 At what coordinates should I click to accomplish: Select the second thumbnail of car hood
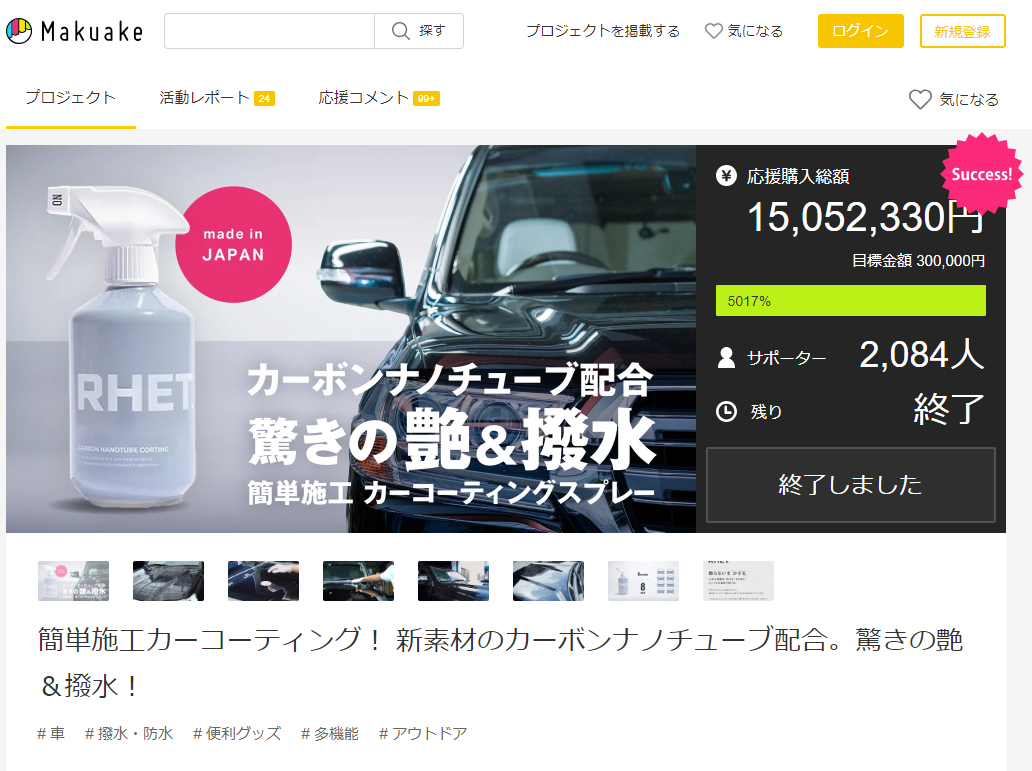tap(168, 581)
